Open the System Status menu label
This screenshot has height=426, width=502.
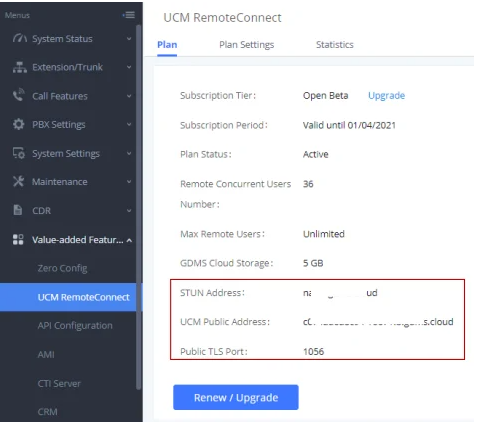[x=62, y=39]
